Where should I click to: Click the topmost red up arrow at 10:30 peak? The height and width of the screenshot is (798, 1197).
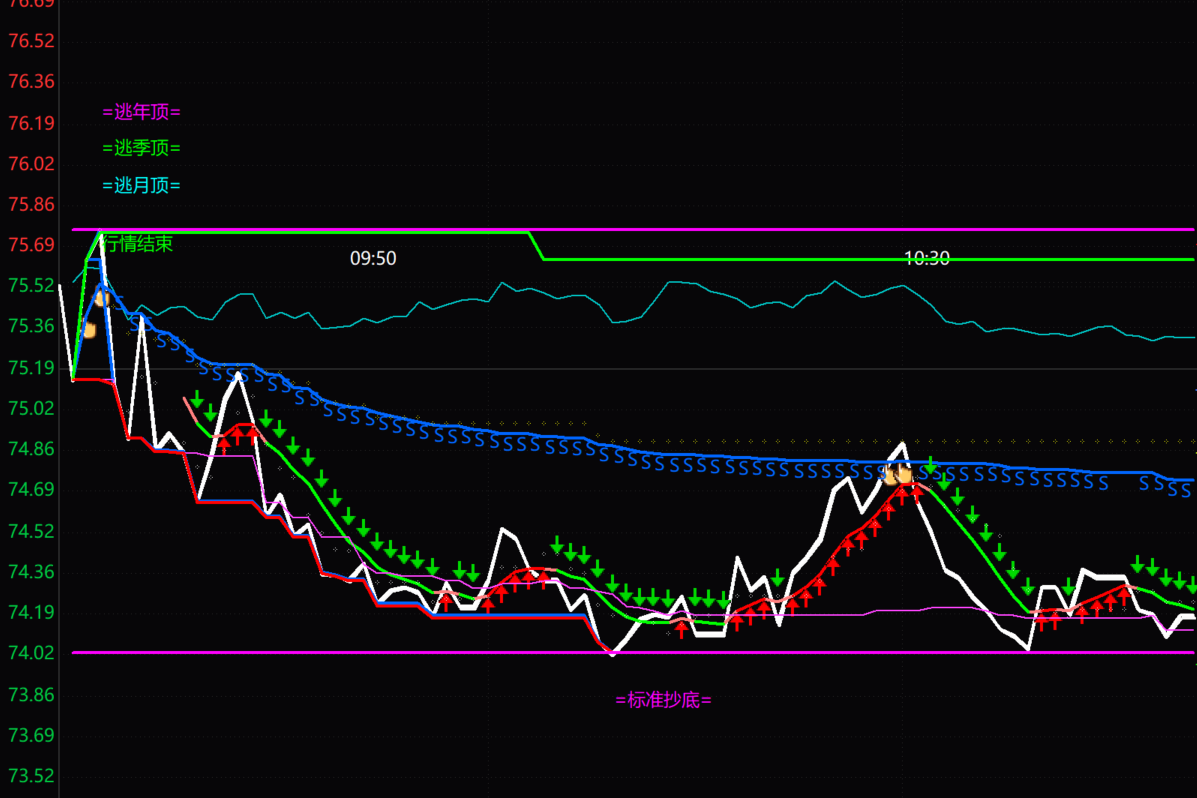tap(917, 492)
